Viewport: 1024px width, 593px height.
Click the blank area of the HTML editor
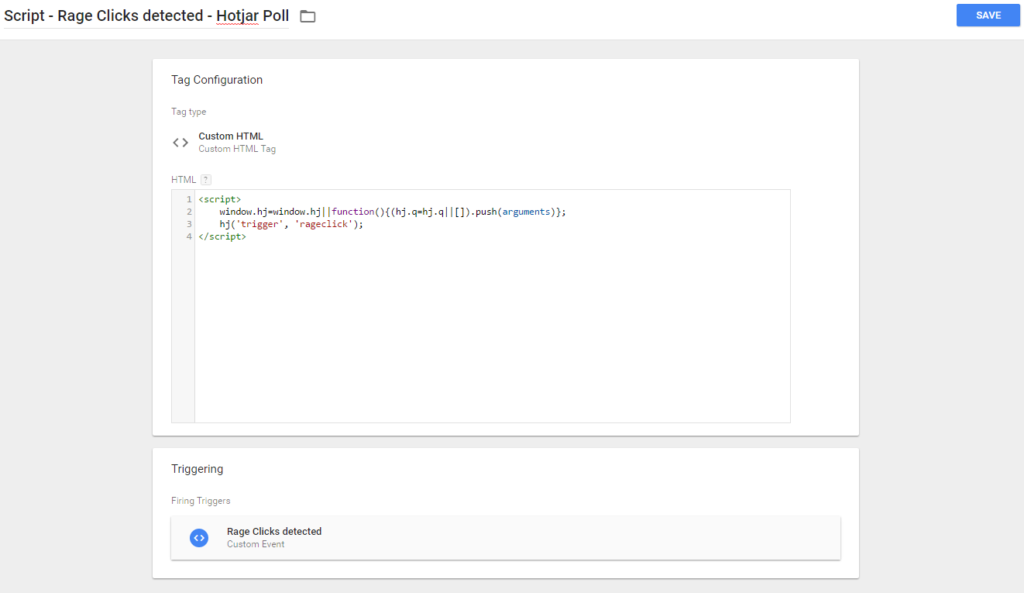(490, 330)
